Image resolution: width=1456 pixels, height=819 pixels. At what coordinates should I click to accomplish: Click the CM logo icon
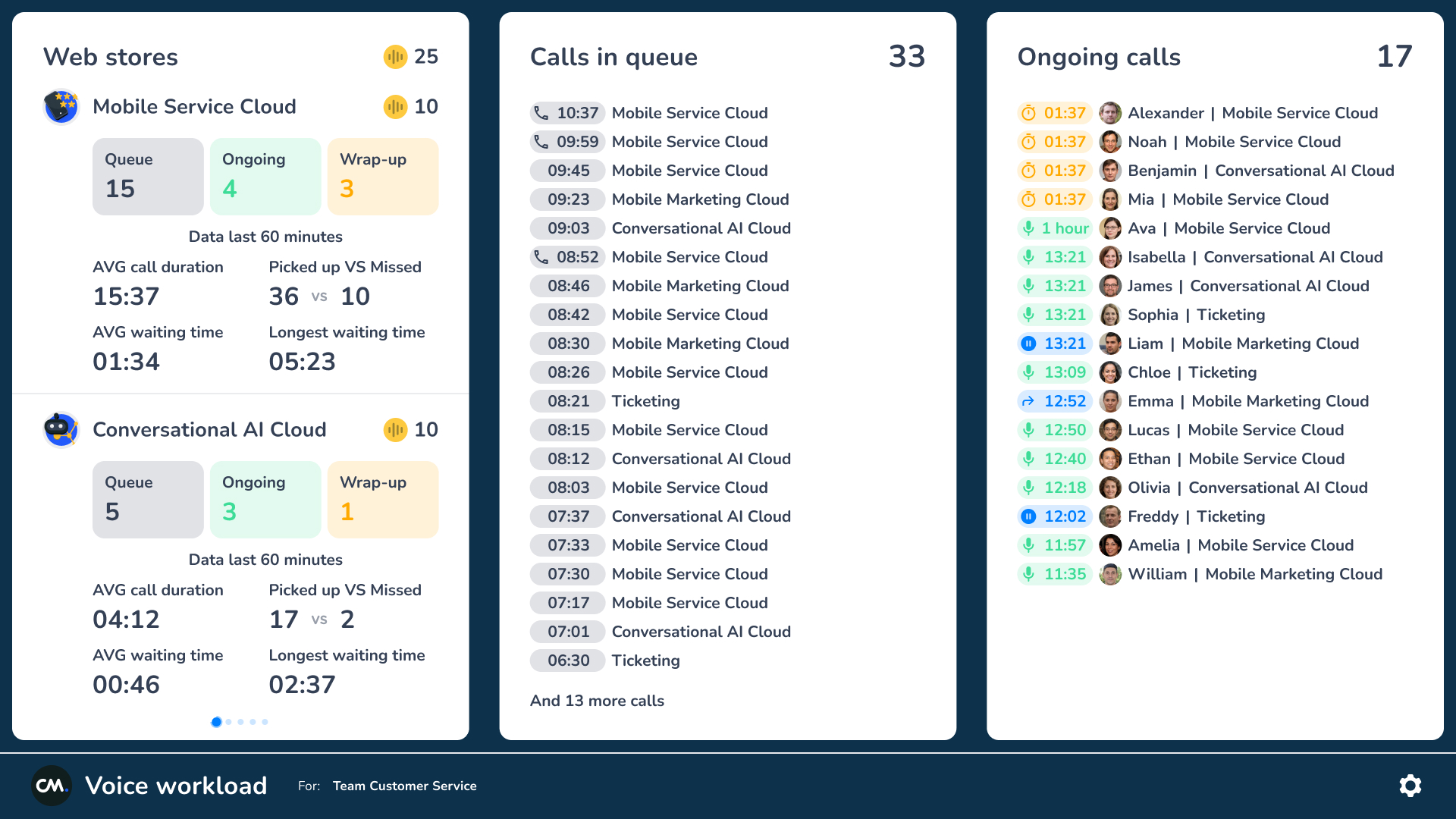[52, 786]
